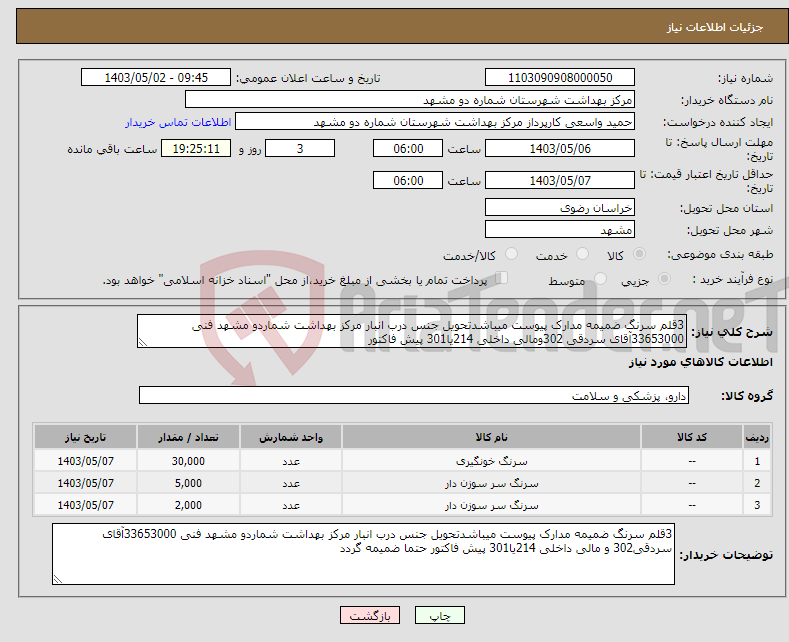Click the need date cell in row 2

[x=86, y=483]
